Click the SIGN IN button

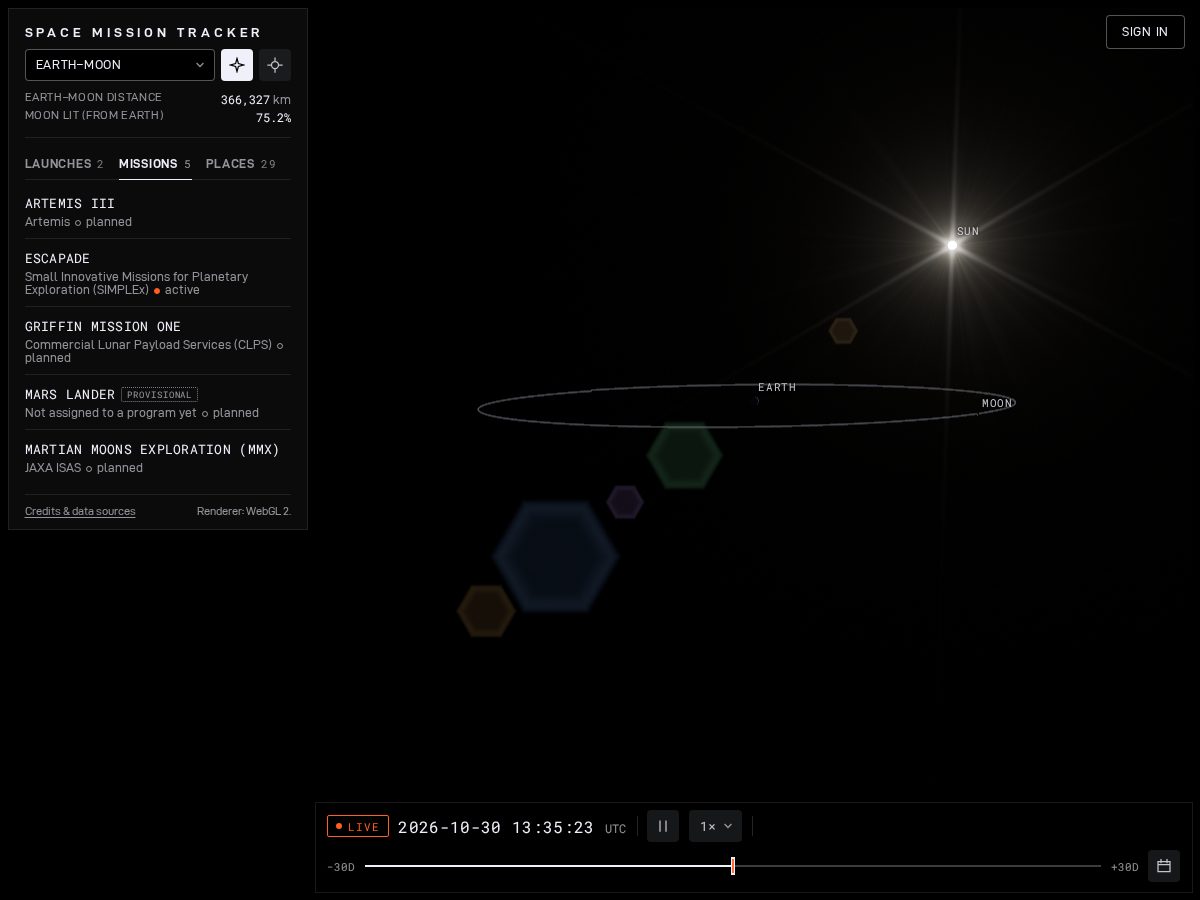click(1145, 32)
